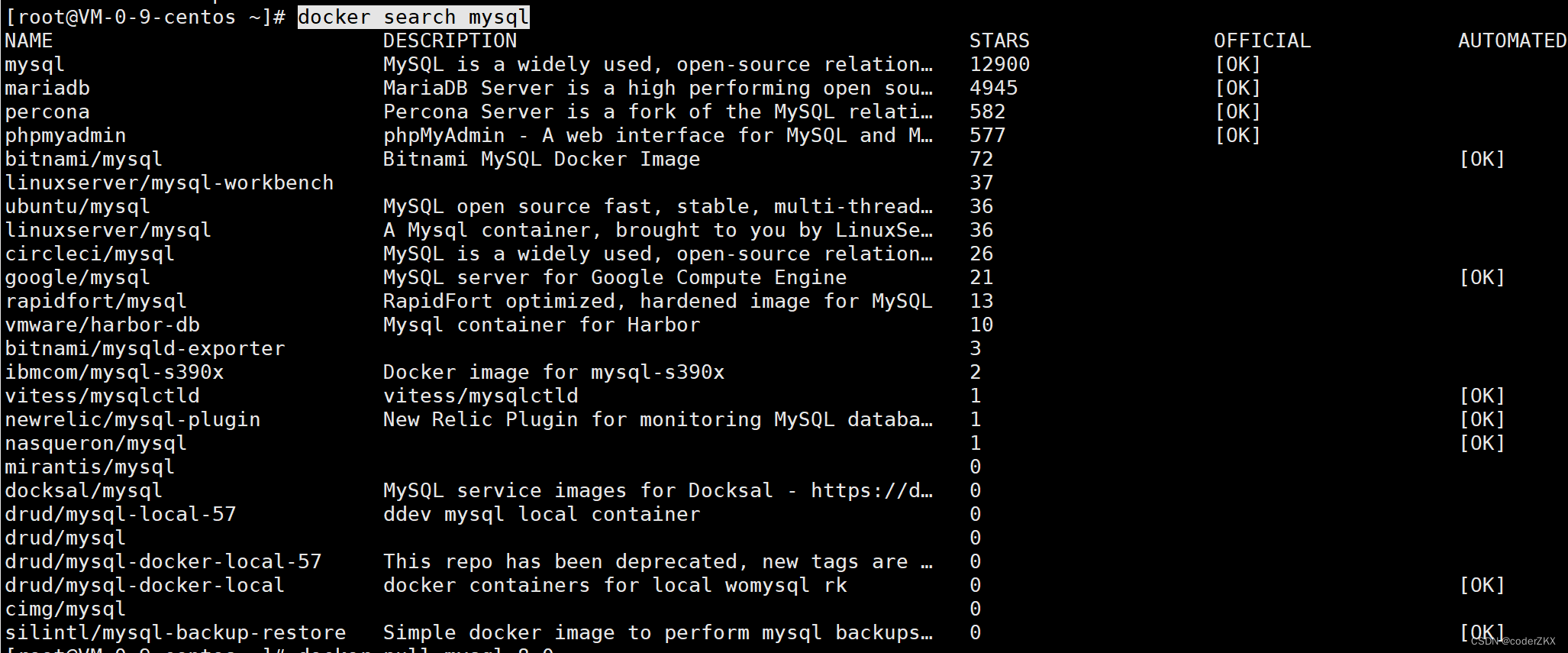Click the 'vitess/mysqlctld' name in NAME column
The image size is (1568, 653).
click(102, 396)
